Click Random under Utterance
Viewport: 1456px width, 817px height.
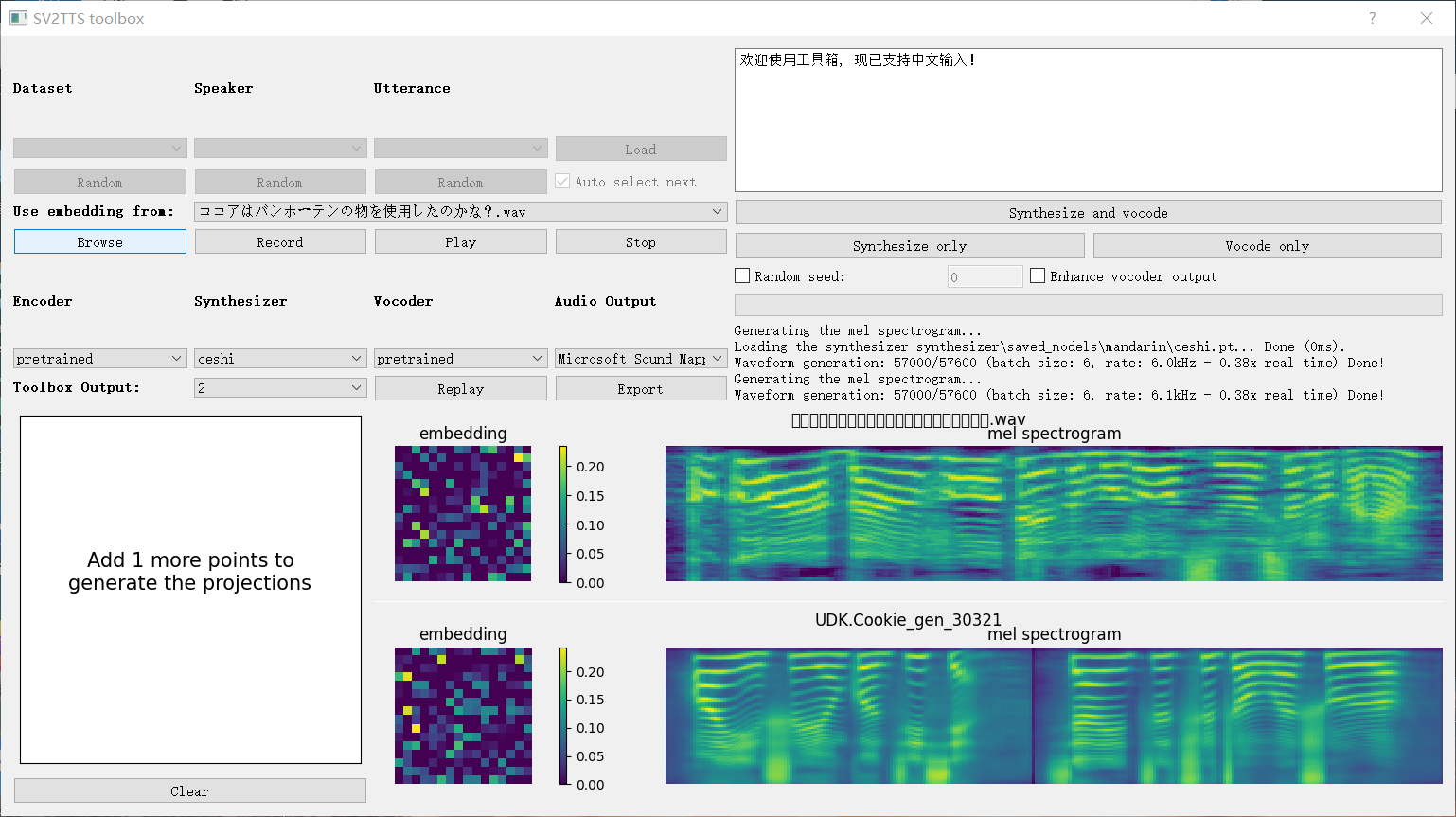(x=461, y=183)
